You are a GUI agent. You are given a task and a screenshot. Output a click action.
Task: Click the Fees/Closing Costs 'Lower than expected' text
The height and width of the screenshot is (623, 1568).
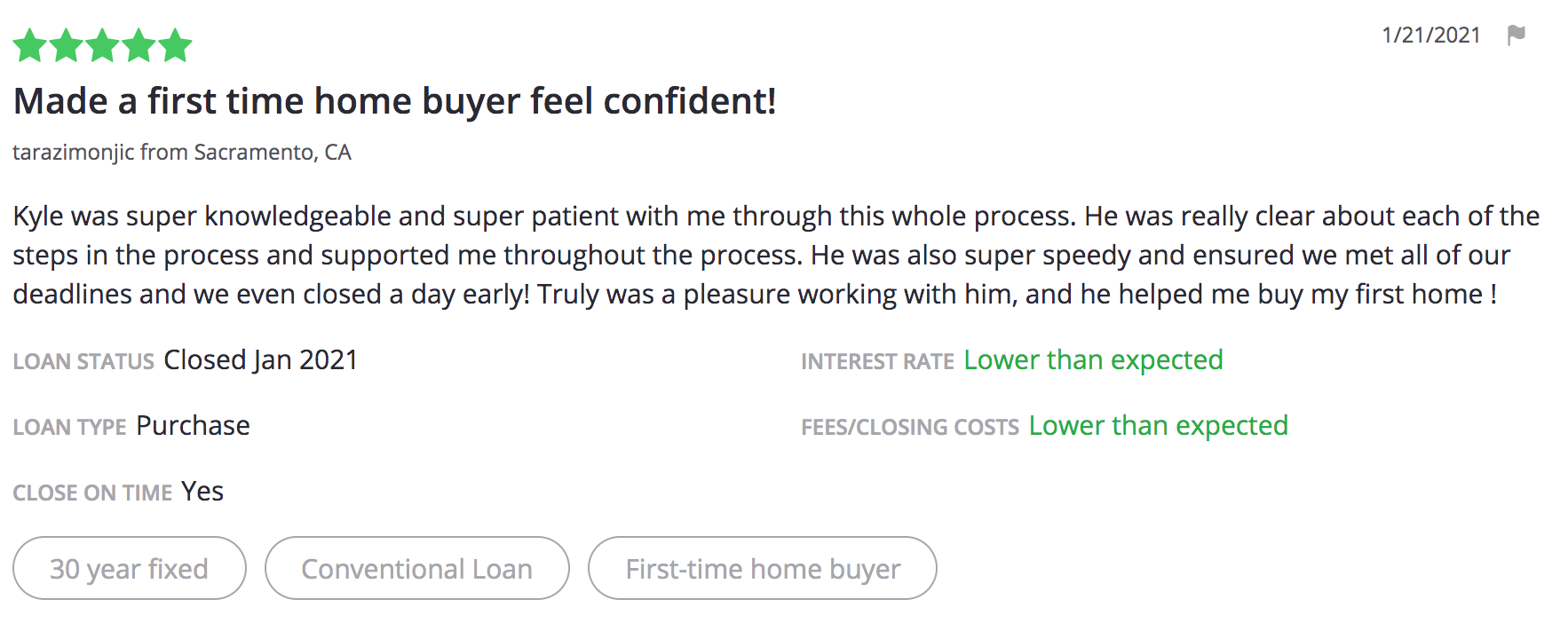point(1158,425)
